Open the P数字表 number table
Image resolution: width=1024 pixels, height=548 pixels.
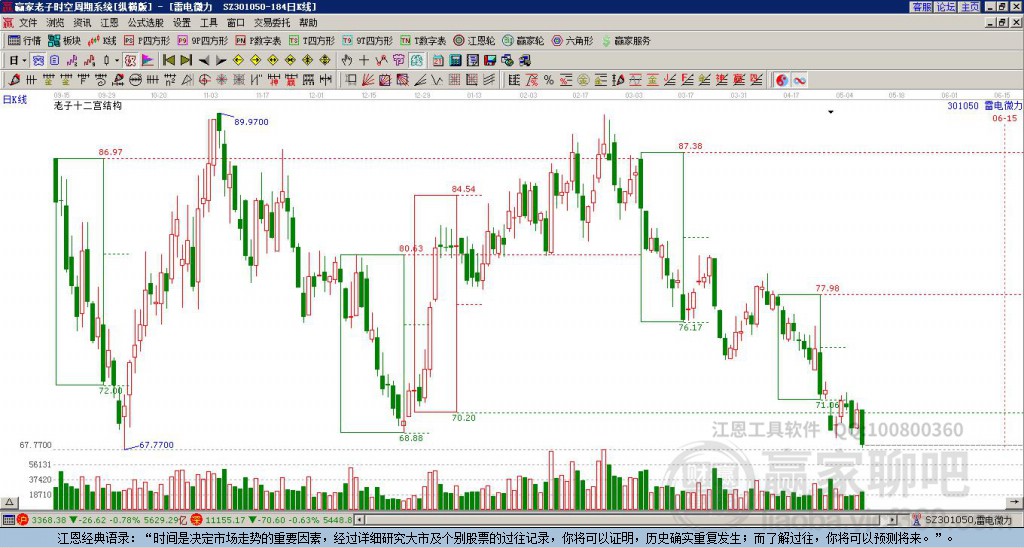point(258,40)
